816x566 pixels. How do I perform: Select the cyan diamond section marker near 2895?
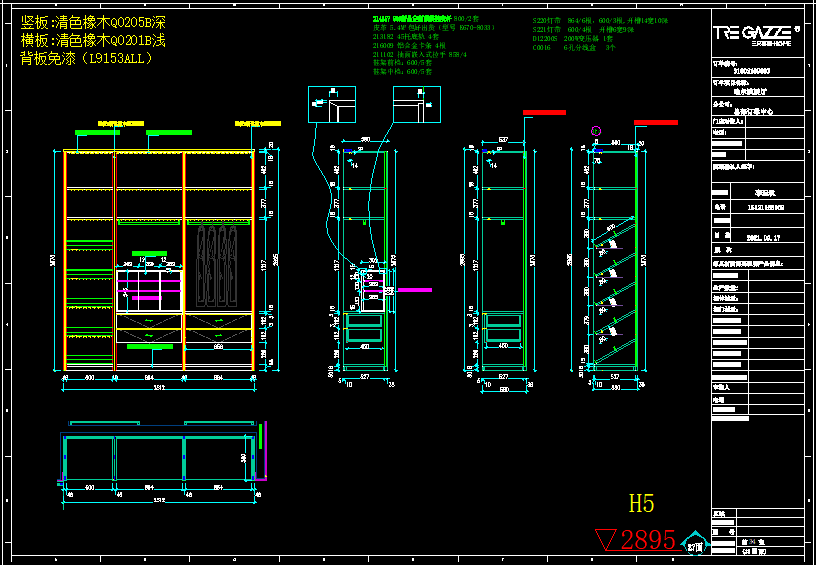click(x=695, y=545)
